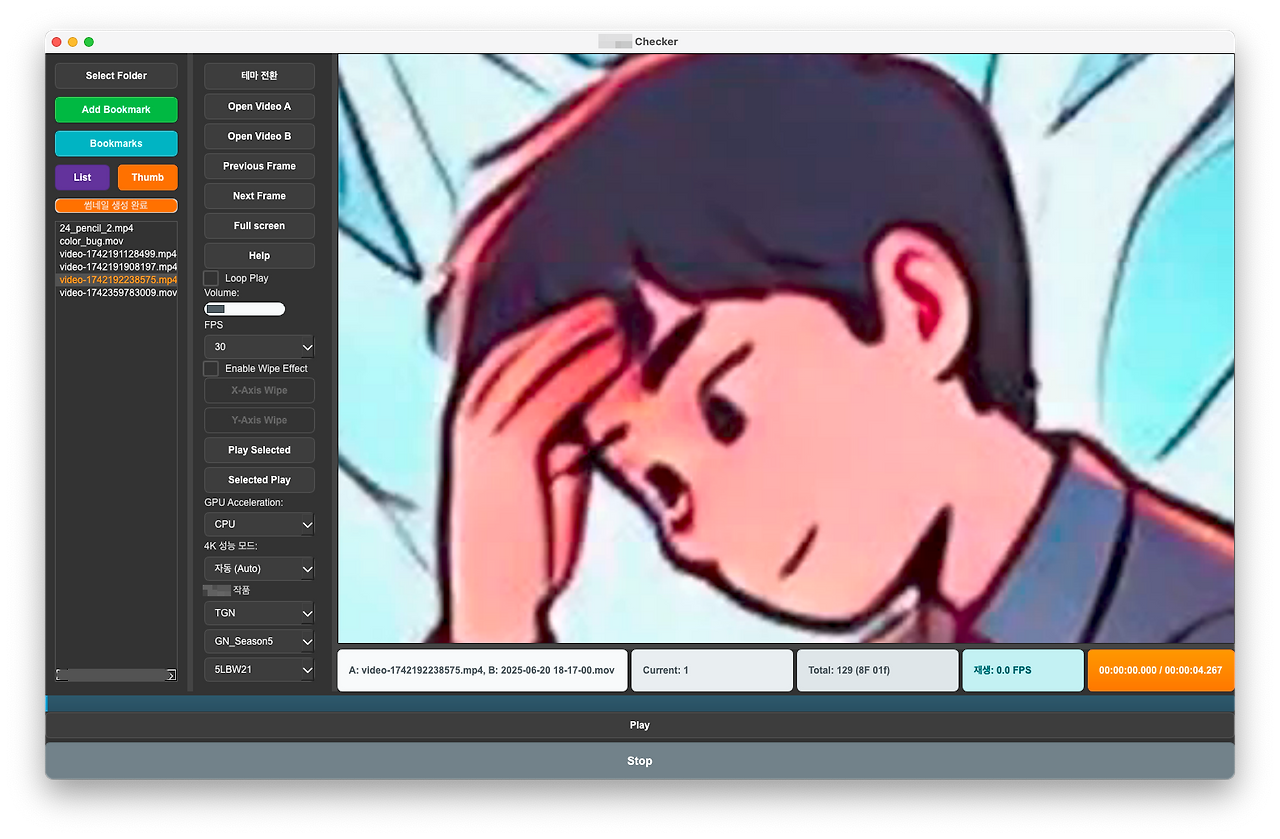1280x839 pixels.
Task: Click the video preview frame
Action: click(786, 348)
